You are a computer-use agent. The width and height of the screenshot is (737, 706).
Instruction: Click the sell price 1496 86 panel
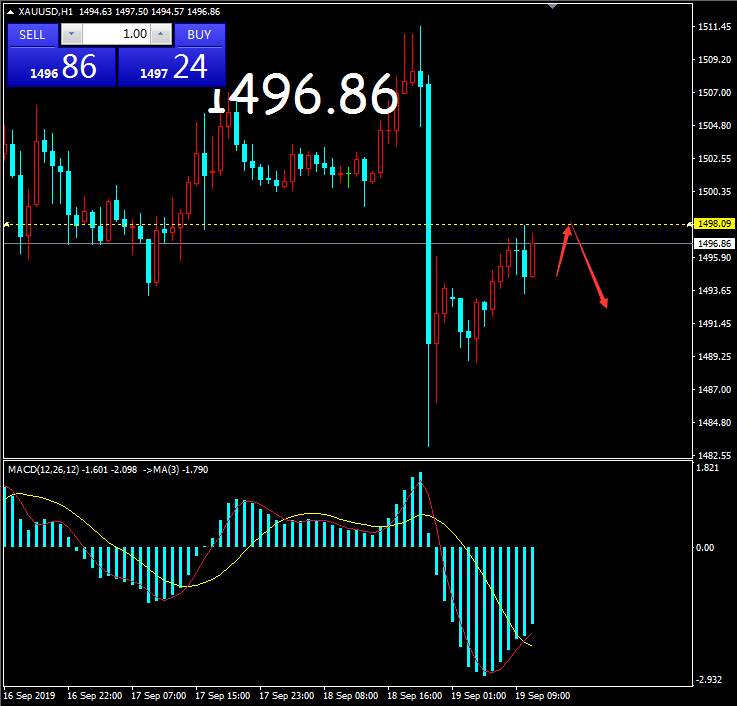(x=62, y=67)
